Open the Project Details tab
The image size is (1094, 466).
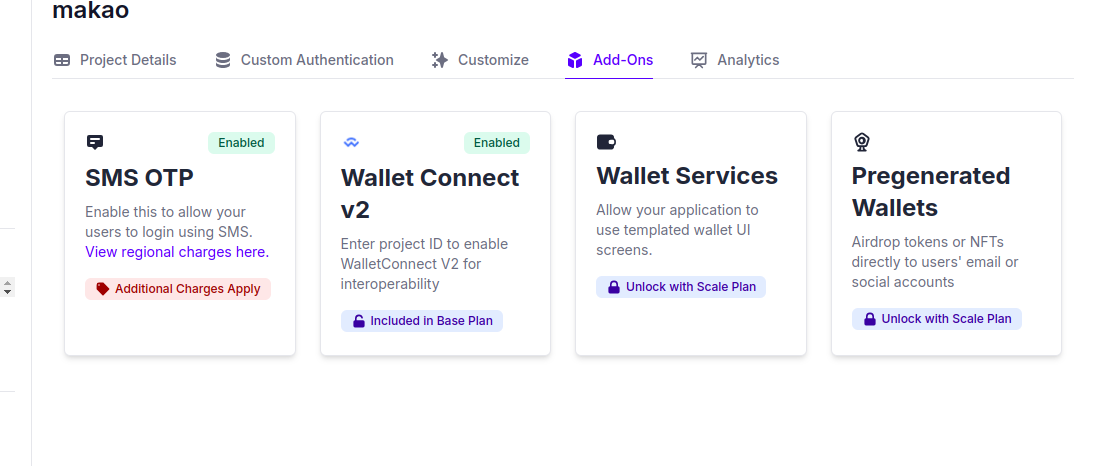click(x=115, y=60)
